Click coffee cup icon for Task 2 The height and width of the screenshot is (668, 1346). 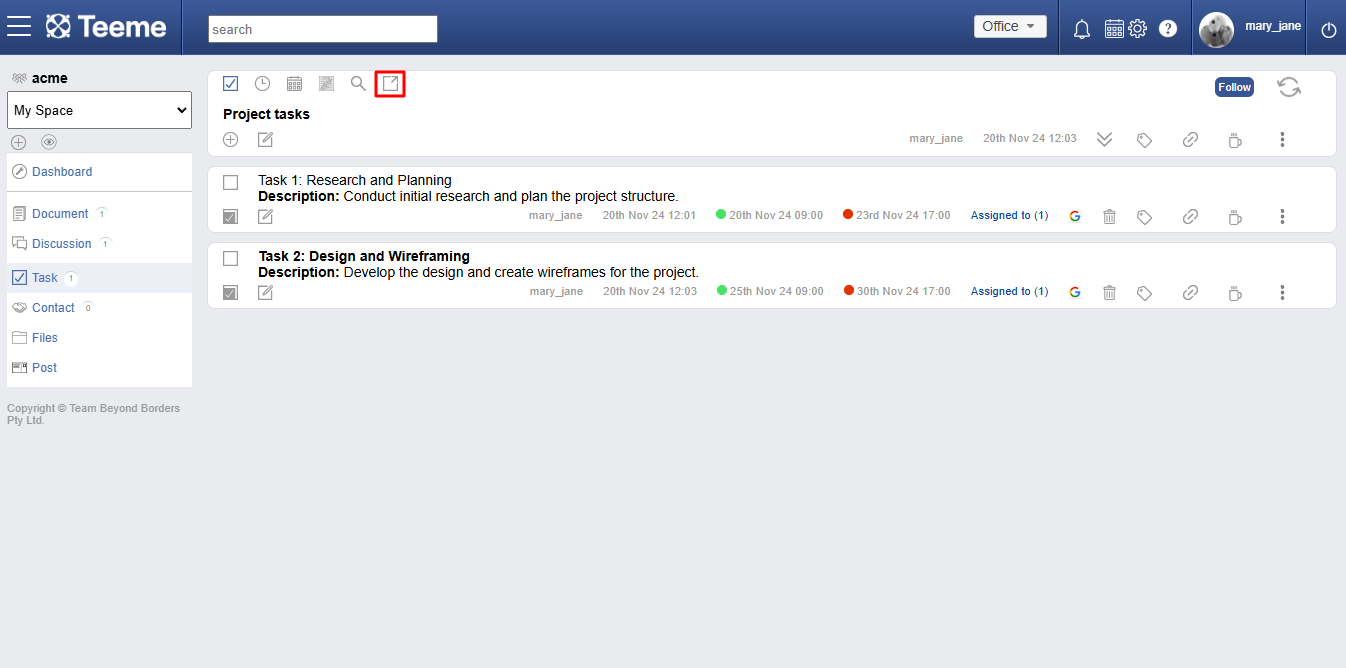coord(1235,292)
